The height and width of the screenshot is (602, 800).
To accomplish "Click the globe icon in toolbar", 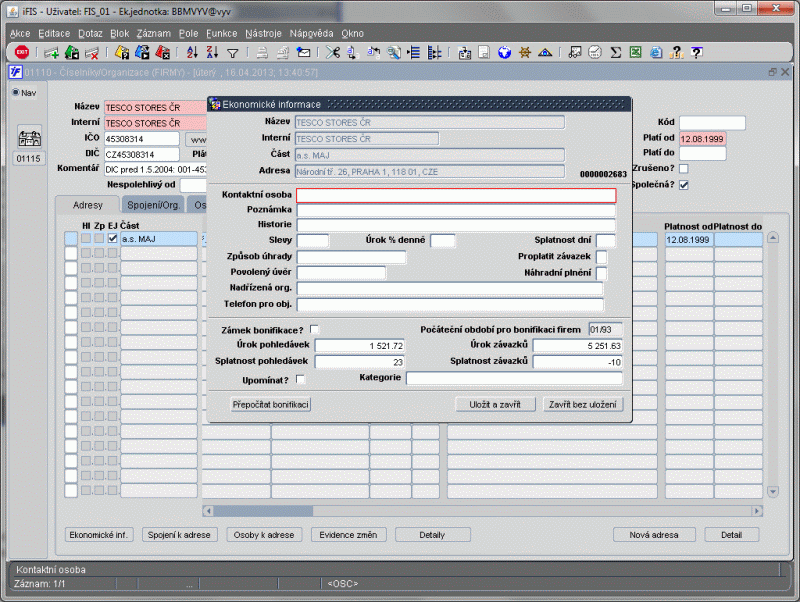I will tap(505, 52).
